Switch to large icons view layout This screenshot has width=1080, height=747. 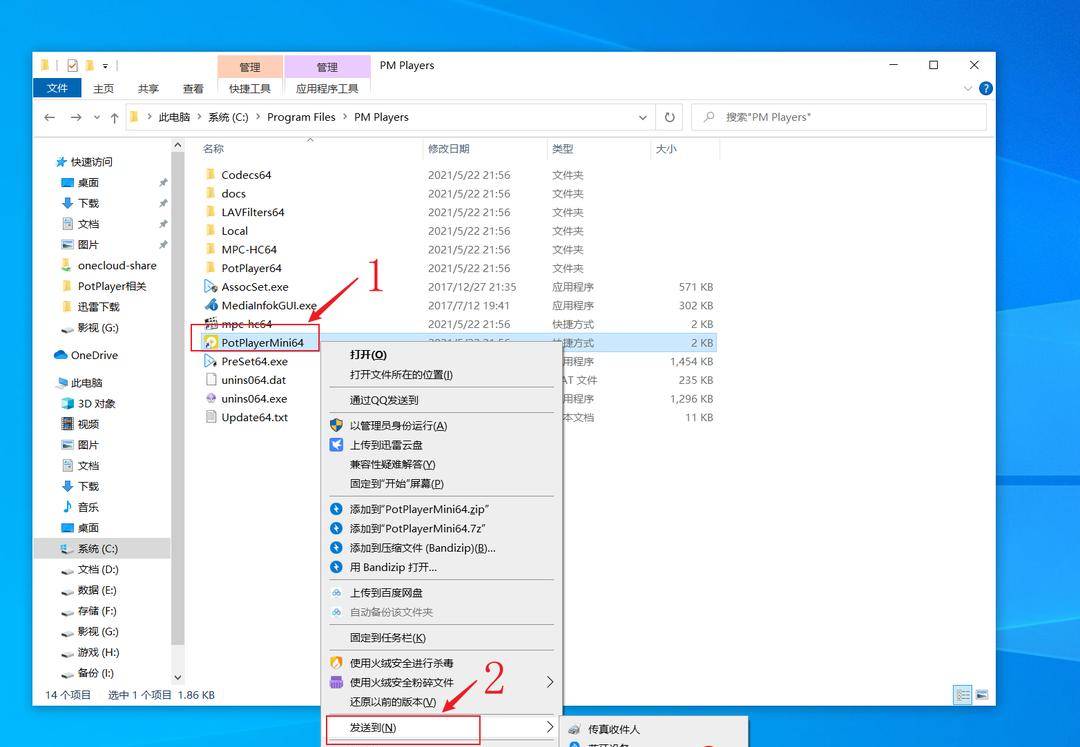(x=982, y=694)
